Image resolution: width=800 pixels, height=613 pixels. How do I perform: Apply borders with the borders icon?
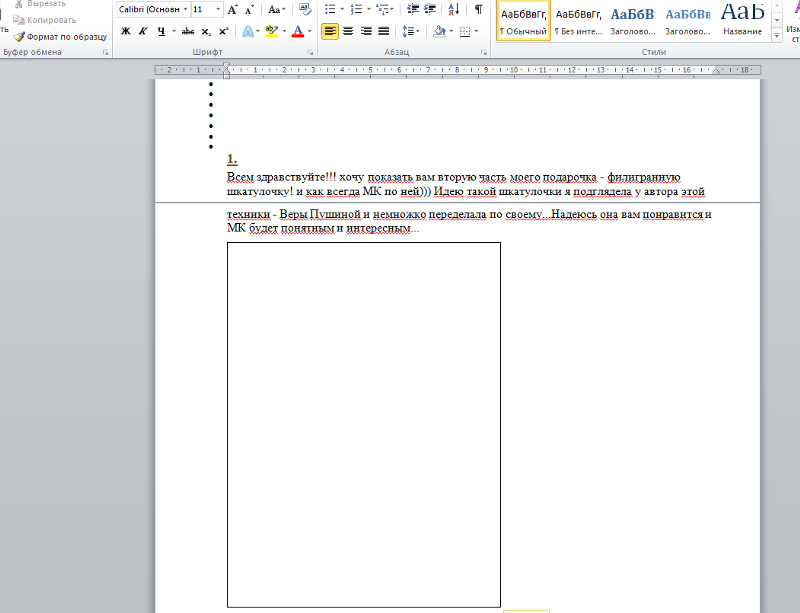click(x=465, y=31)
